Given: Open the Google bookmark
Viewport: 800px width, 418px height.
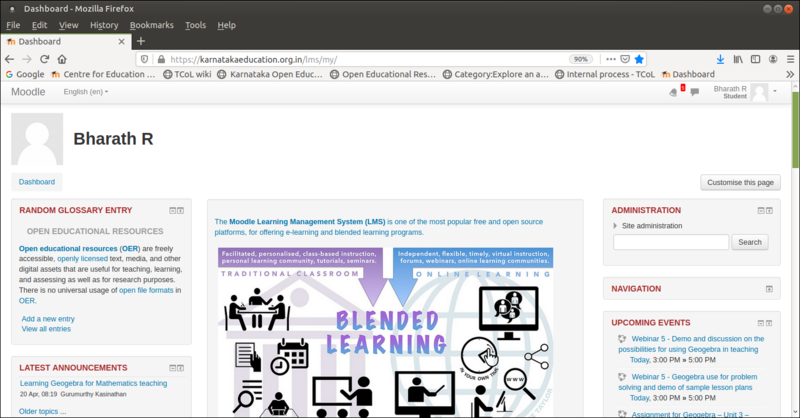Looking at the screenshot, I should [24, 75].
